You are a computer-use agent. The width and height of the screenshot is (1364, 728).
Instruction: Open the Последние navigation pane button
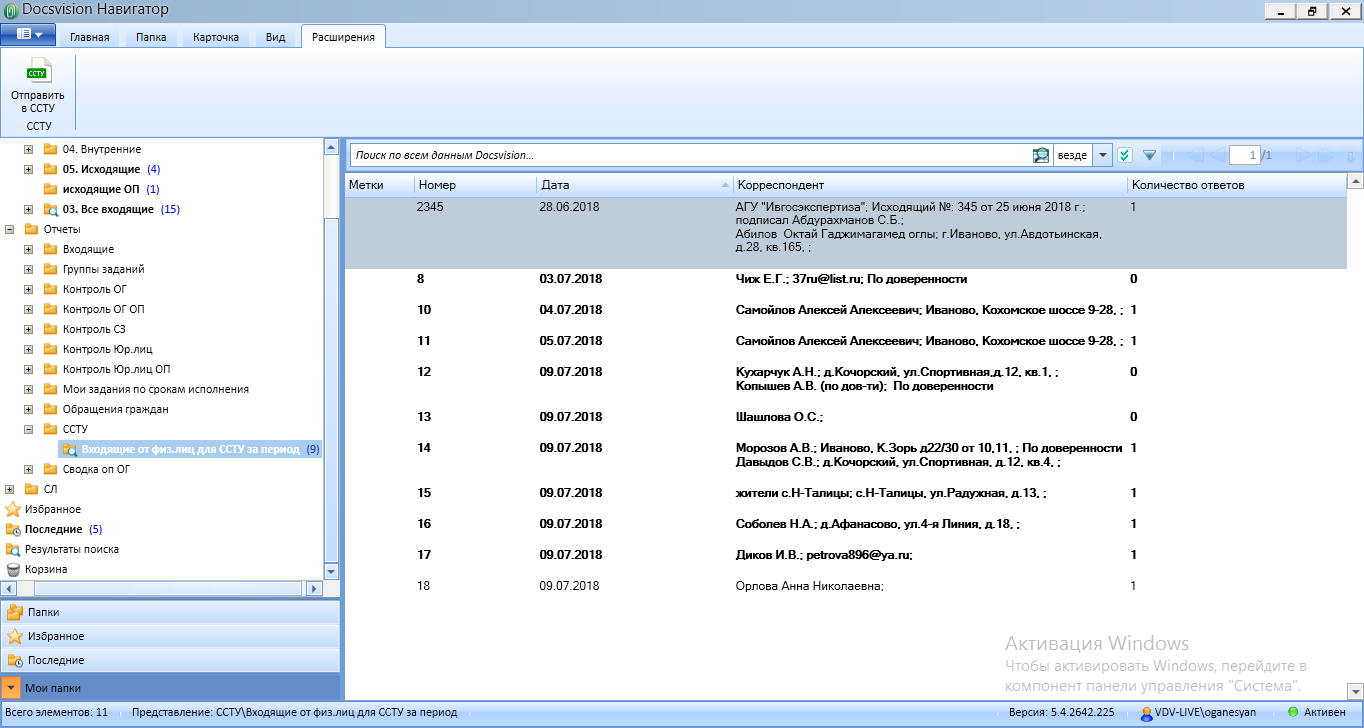[x=171, y=660]
